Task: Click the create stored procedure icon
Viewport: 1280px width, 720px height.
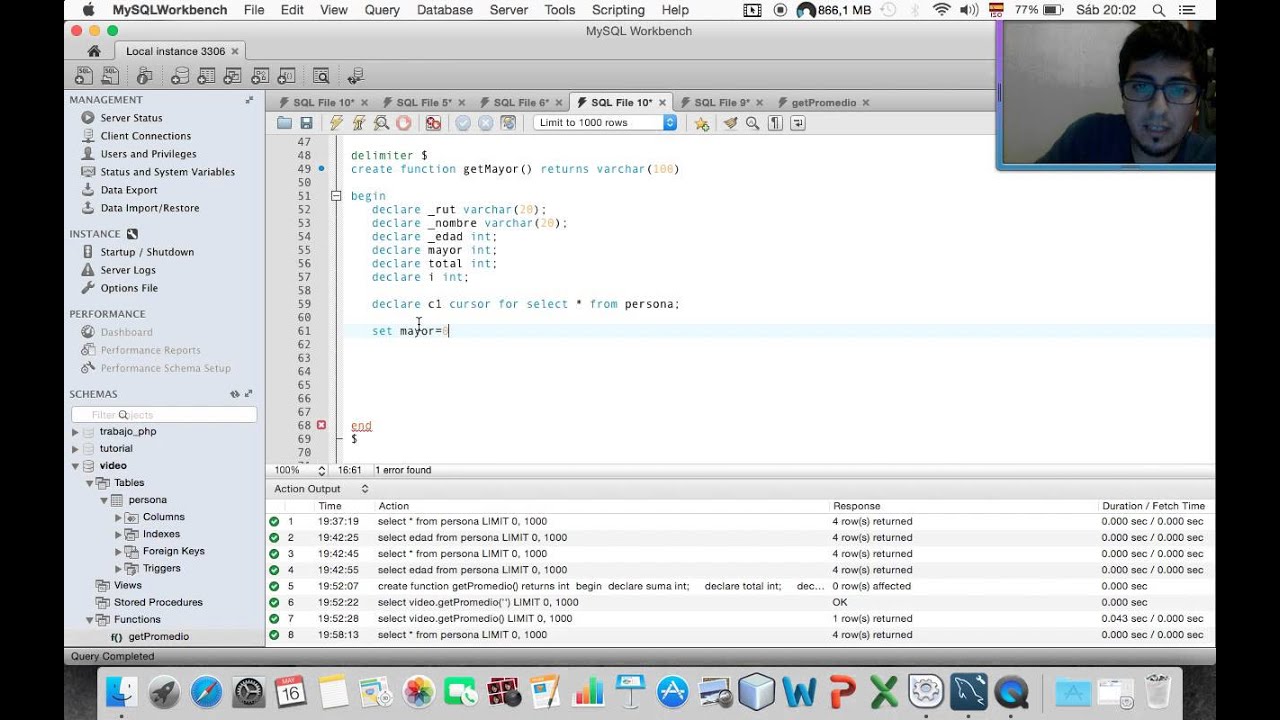Action: click(260, 76)
